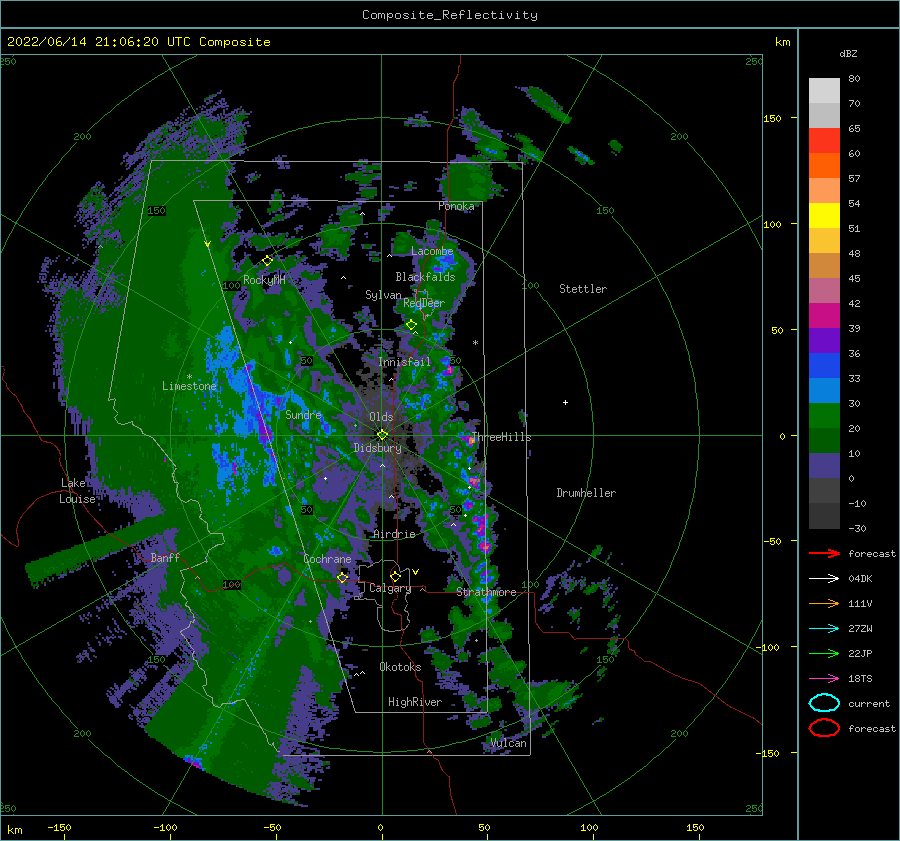Select the Sylvan label
Image resolution: width=900 pixels, height=841 pixels.
(383, 295)
